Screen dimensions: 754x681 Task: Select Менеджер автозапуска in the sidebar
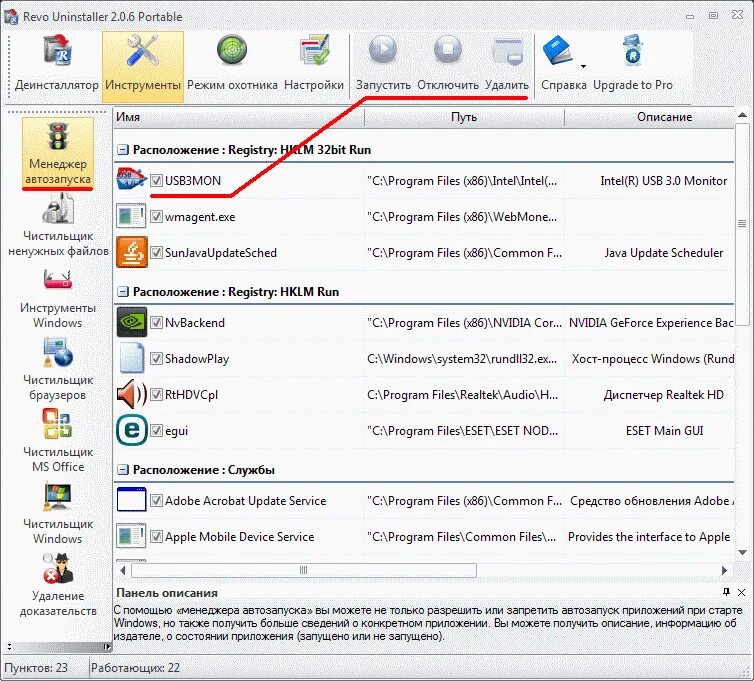(x=58, y=153)
